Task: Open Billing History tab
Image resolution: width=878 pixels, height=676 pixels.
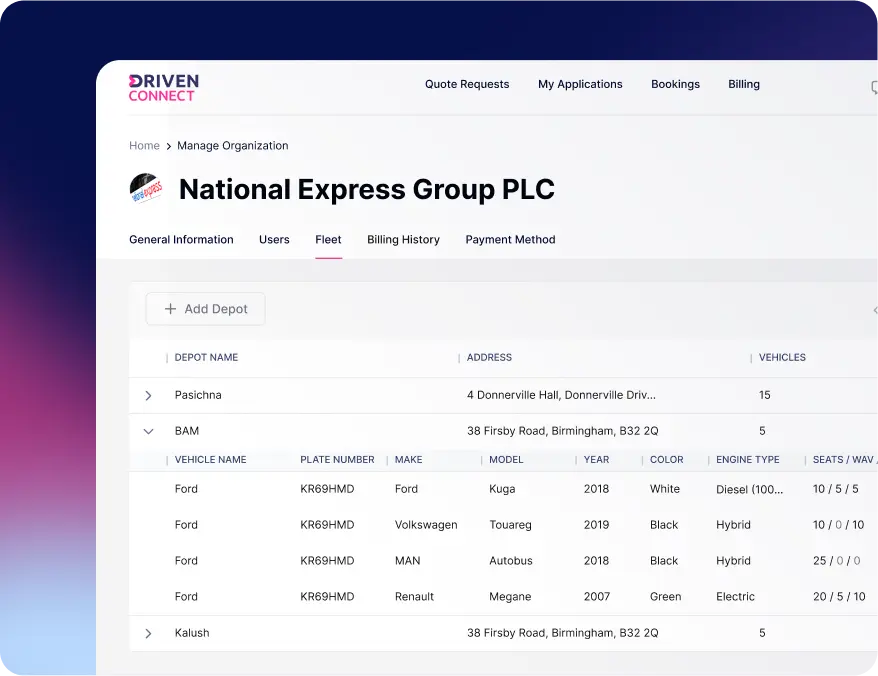Action: [403, 240]
